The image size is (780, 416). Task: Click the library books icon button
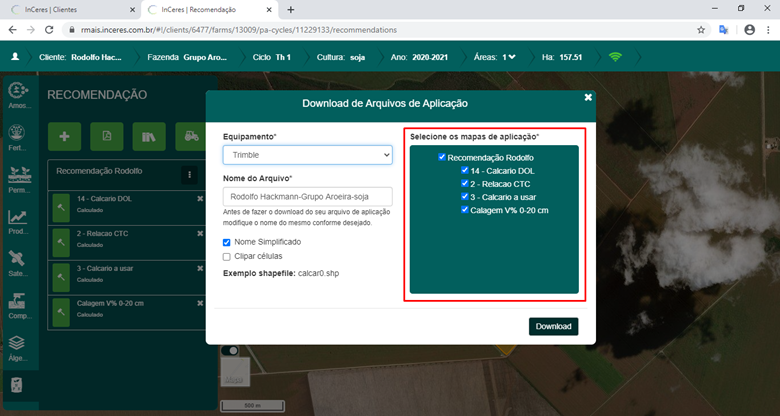coord(149,137)
